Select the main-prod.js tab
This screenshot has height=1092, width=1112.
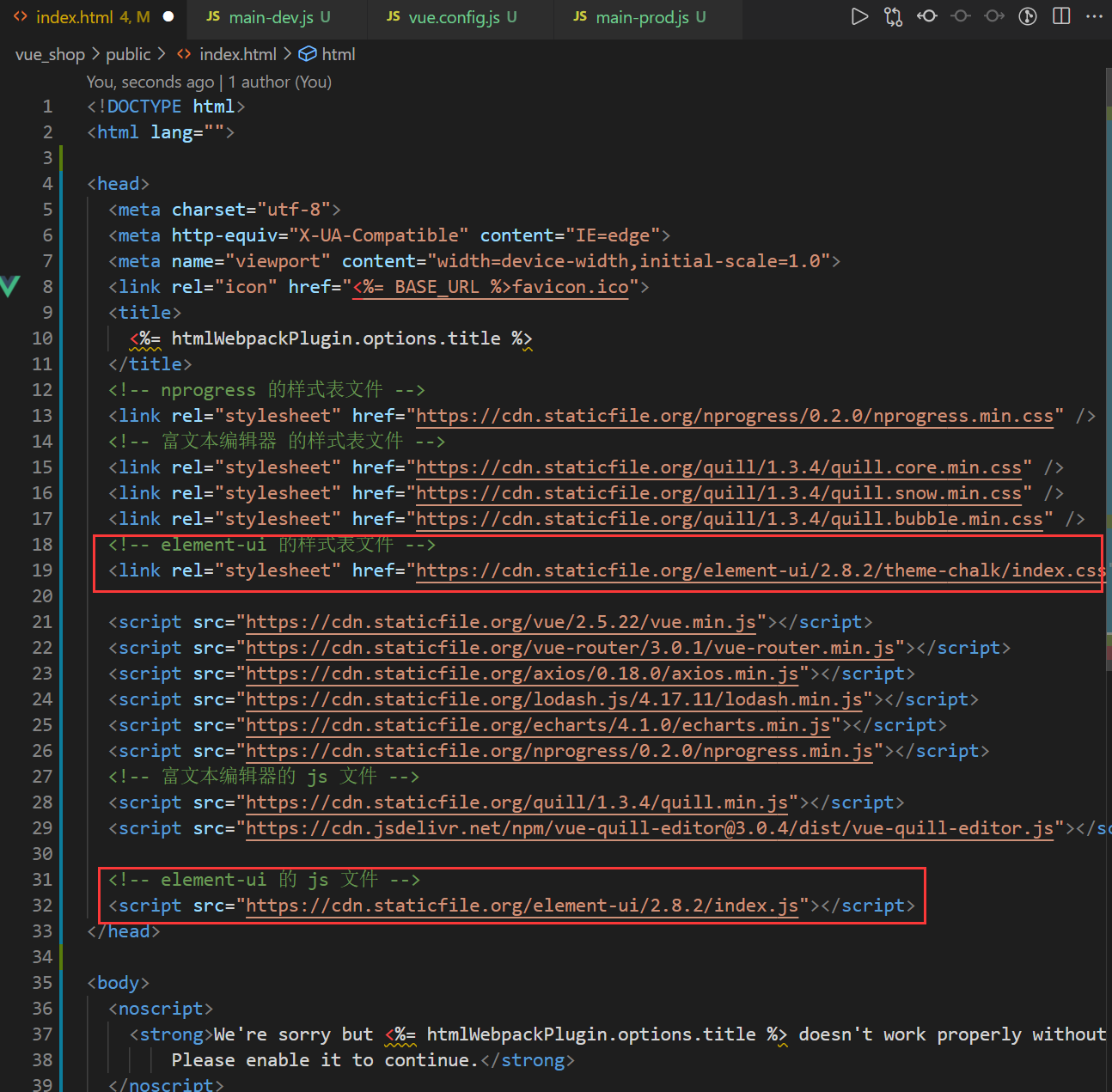click(x=641, y=17)
